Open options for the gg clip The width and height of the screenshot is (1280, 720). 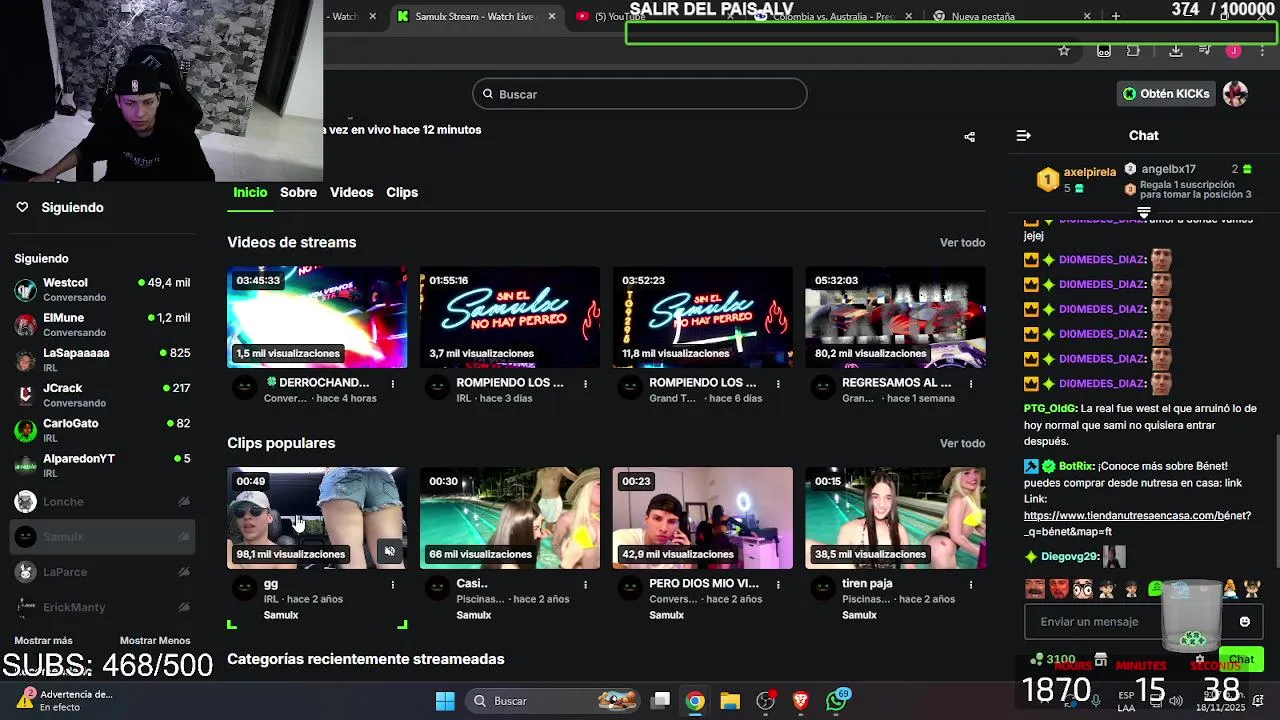[393, 584]
